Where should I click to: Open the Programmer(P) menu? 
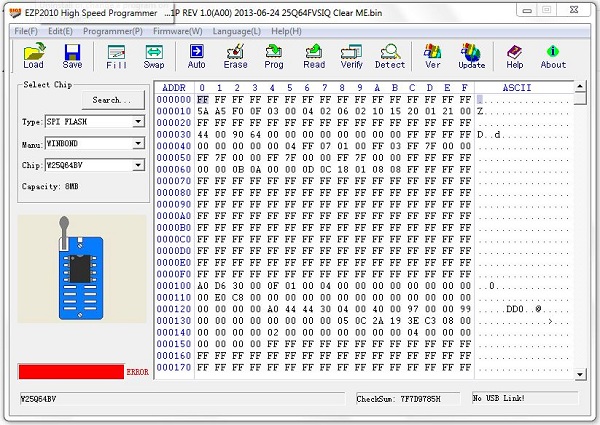click(113, 31)
